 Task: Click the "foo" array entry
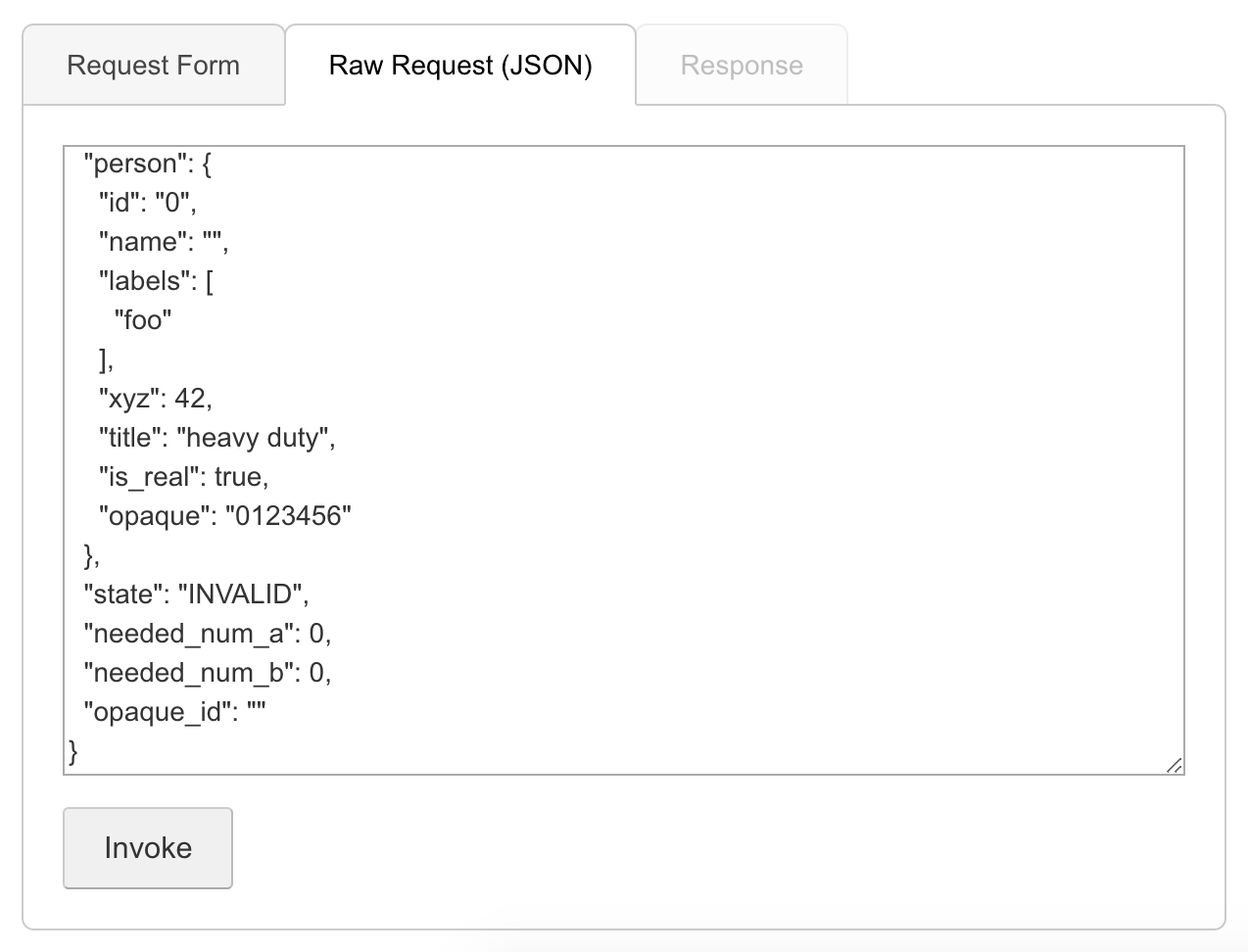142,320
